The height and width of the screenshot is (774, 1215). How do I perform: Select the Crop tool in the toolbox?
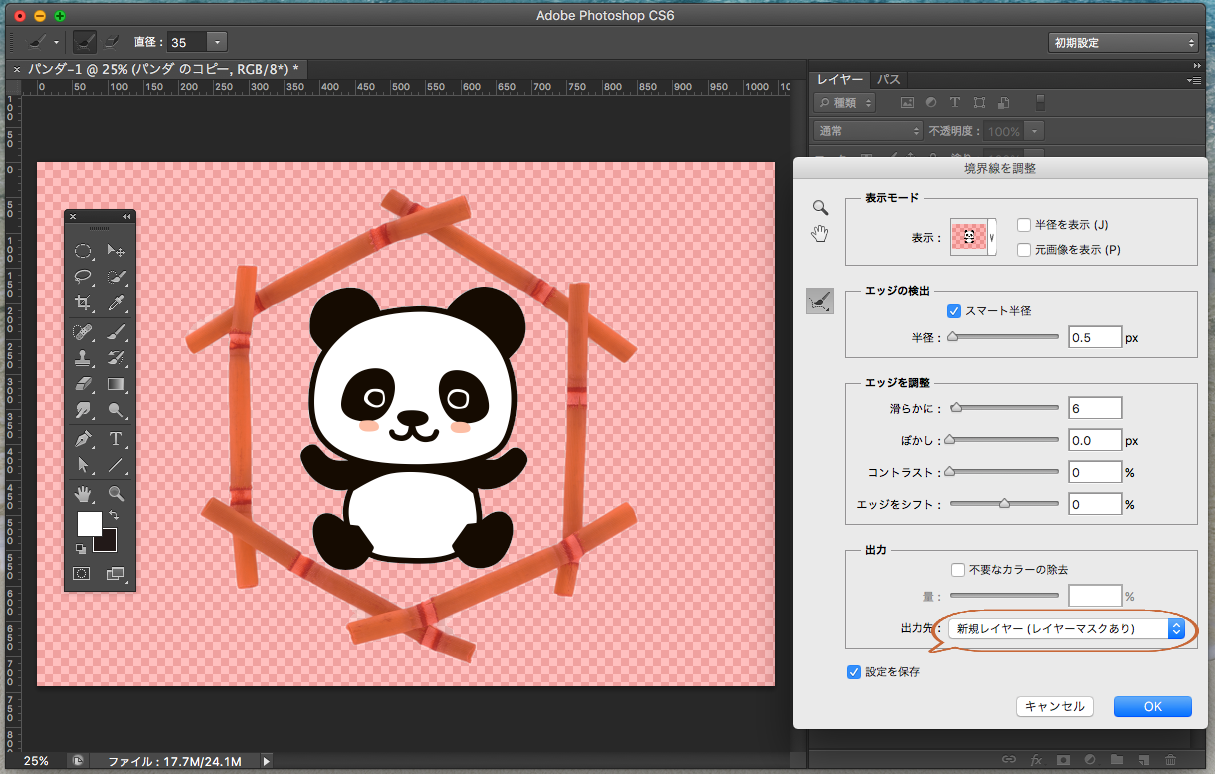pos(83,303)
